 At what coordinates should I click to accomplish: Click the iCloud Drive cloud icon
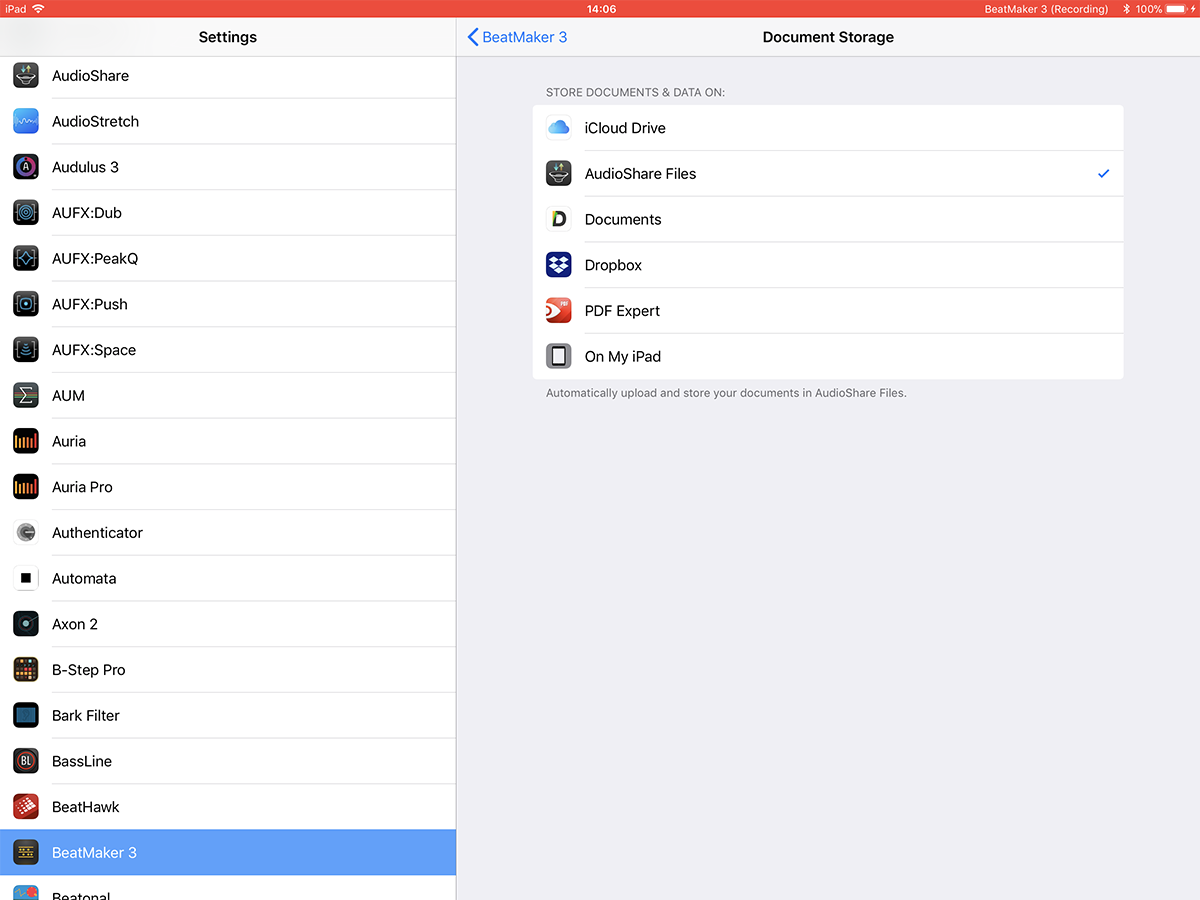point(559,128)
